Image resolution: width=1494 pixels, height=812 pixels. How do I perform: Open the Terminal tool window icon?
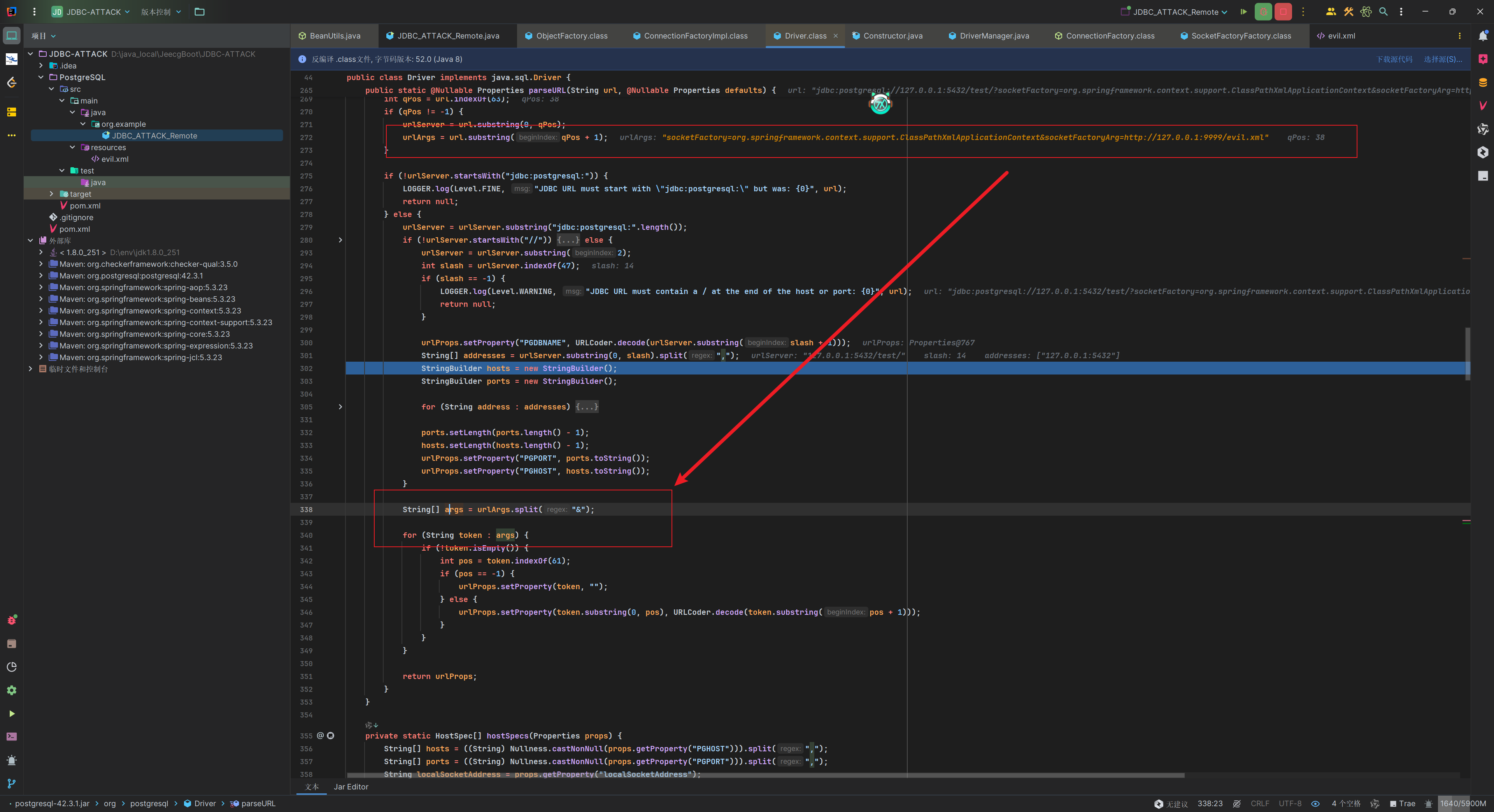tap(12, 737)
